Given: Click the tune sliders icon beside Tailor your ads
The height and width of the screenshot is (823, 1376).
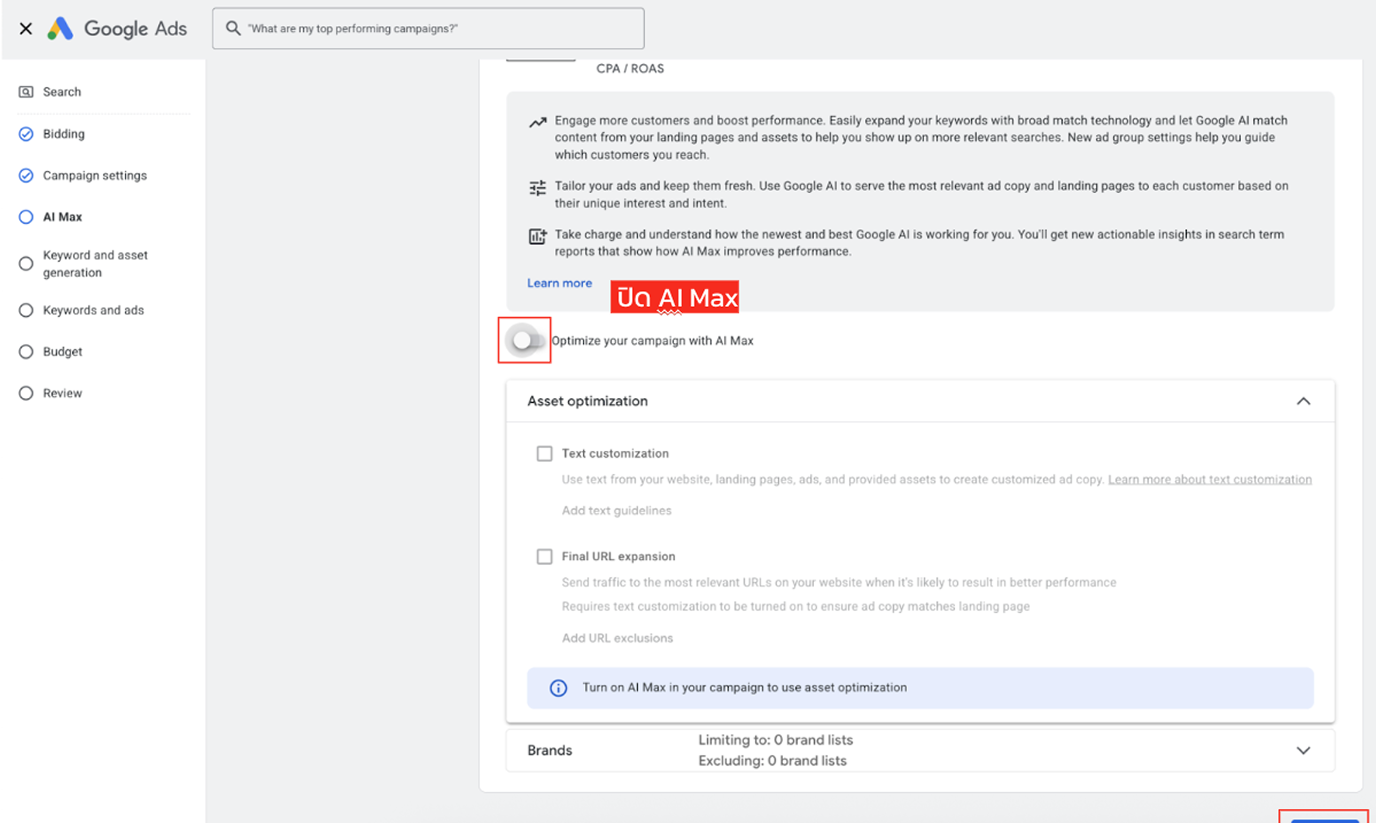Looking at the screenshot, I should (x=538, y=188).
